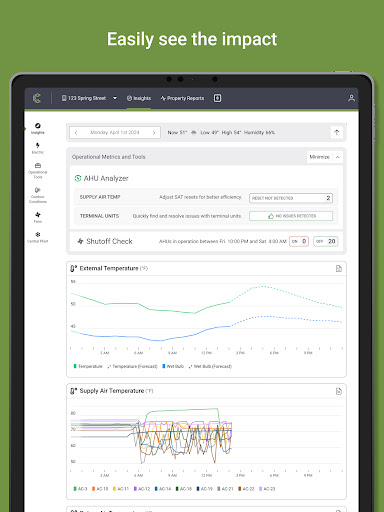Viewport: 384px width, 512px height.
Task: Click the Operational Metrics and Tools title
Action: coord(109,157)
